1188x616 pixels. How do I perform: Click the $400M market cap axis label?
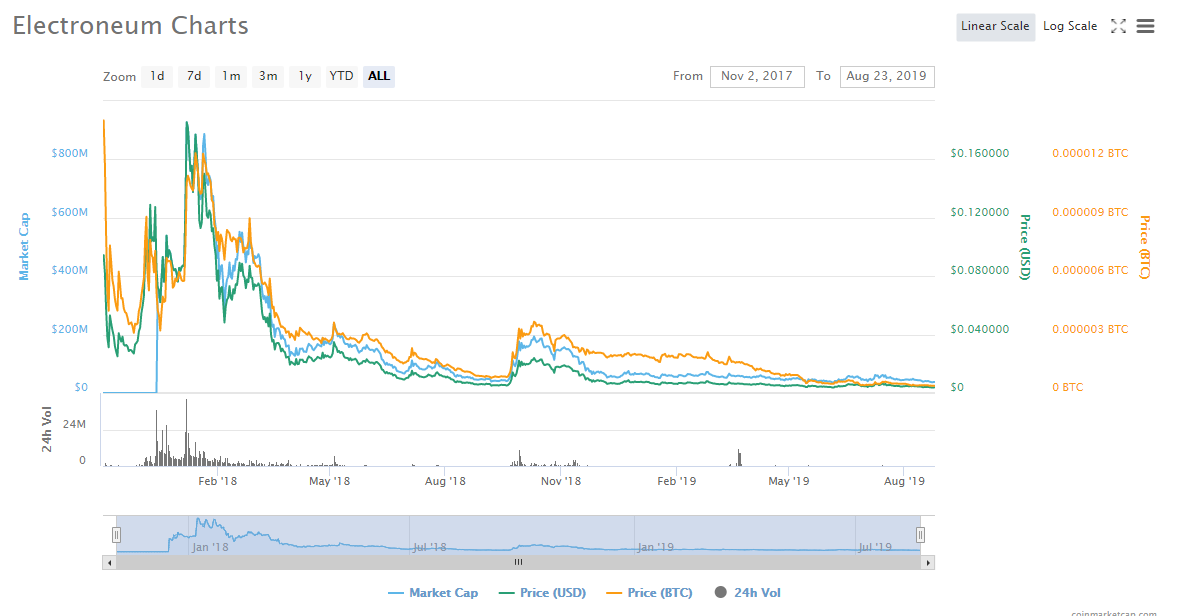click(x=70, y=270)
